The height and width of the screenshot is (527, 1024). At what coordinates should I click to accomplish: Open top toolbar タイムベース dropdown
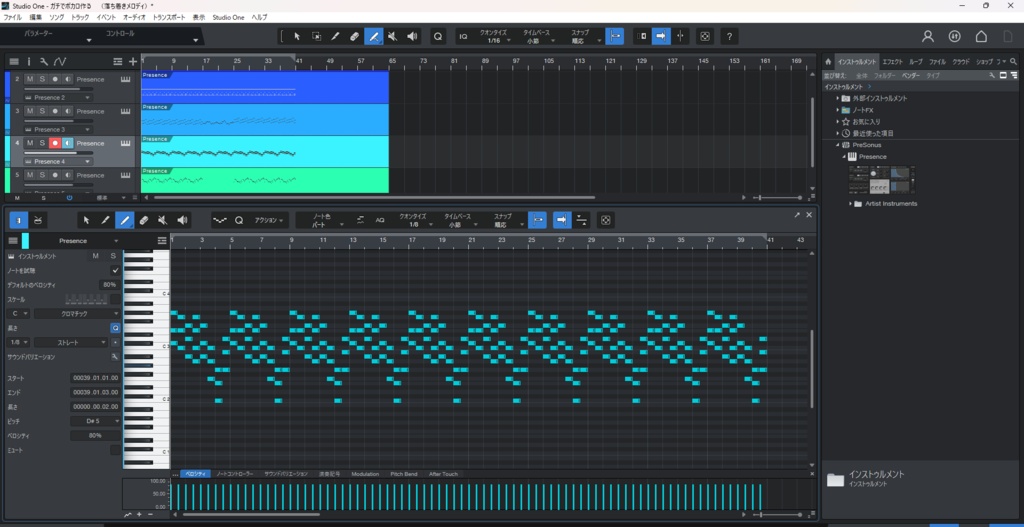pyautogui.click(x=537, y=37)
